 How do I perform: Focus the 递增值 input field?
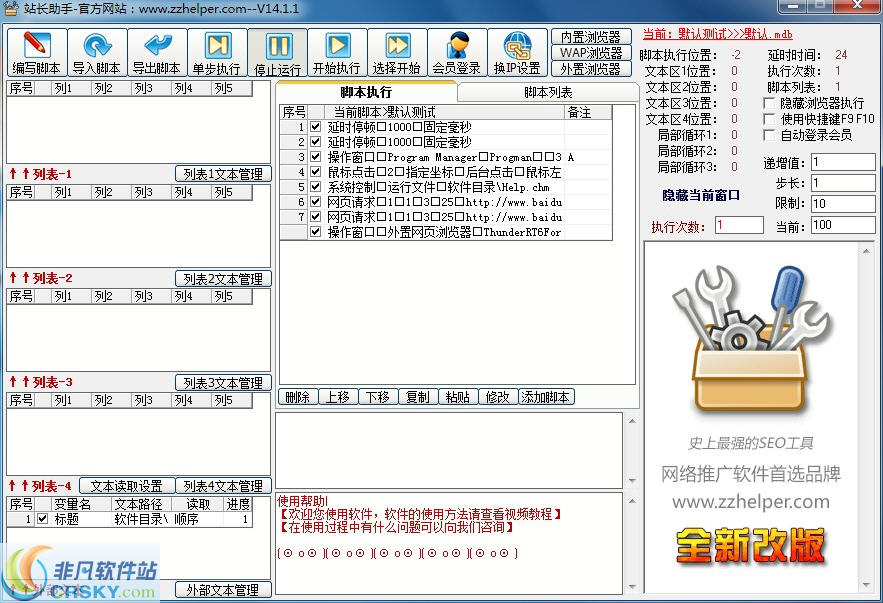(x=843, y=163)
